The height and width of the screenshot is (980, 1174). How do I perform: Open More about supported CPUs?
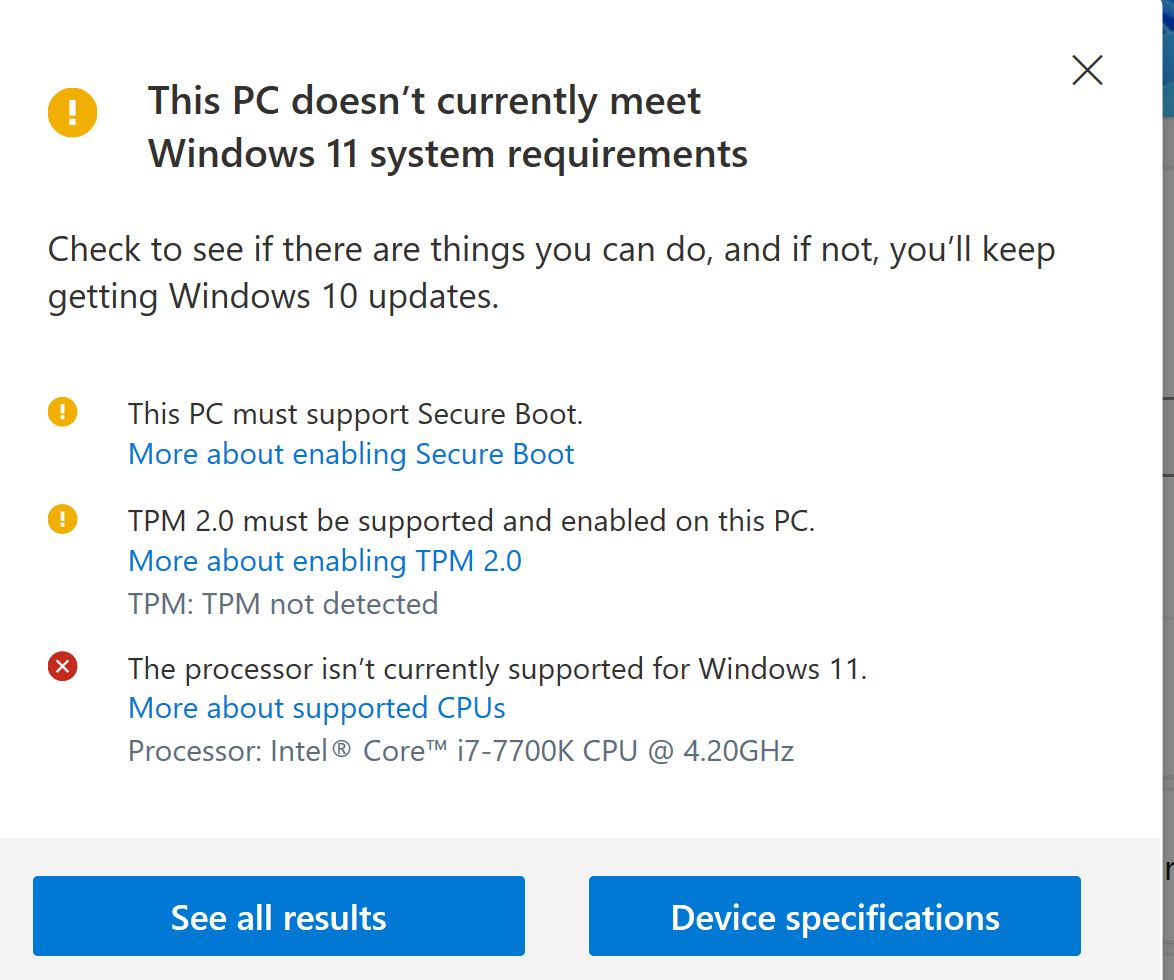316,708
